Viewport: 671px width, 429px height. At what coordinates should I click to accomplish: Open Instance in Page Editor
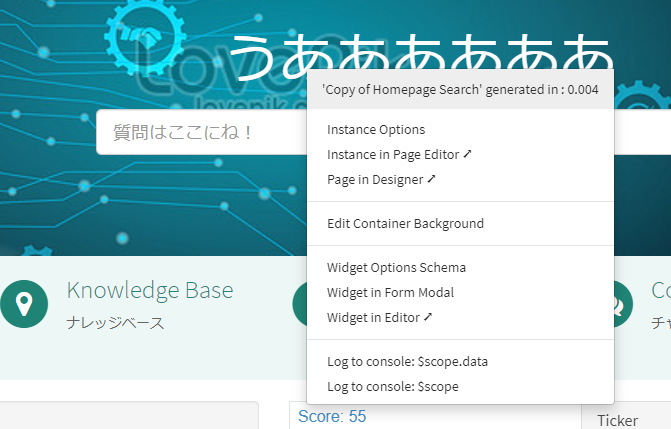(x=399, y=155)
